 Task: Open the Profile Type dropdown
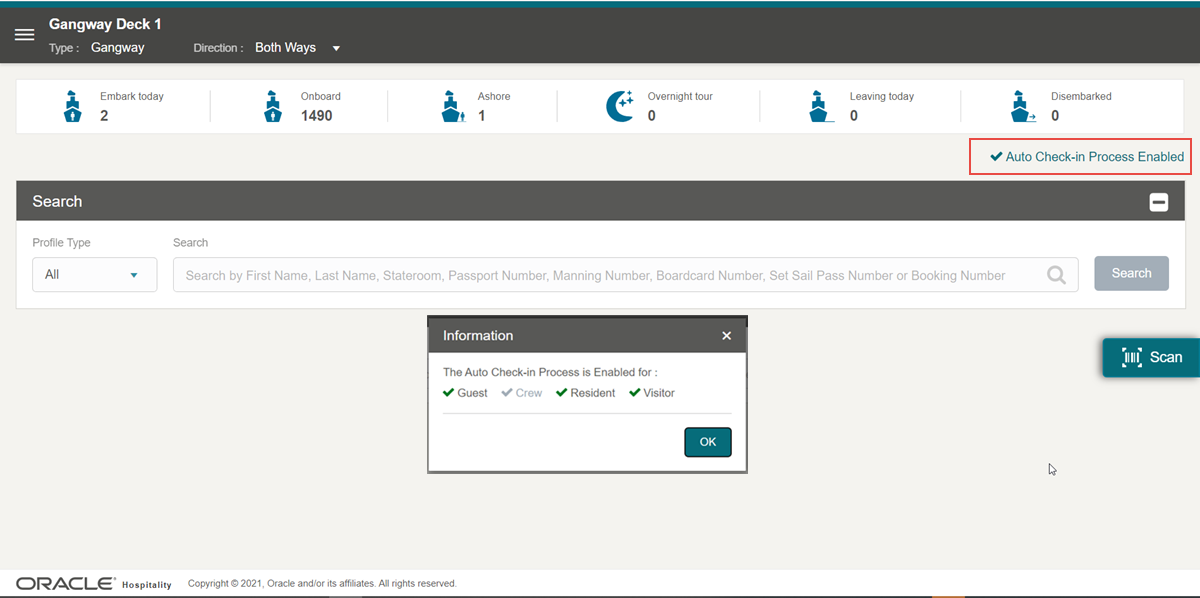(x=95, y=275)
